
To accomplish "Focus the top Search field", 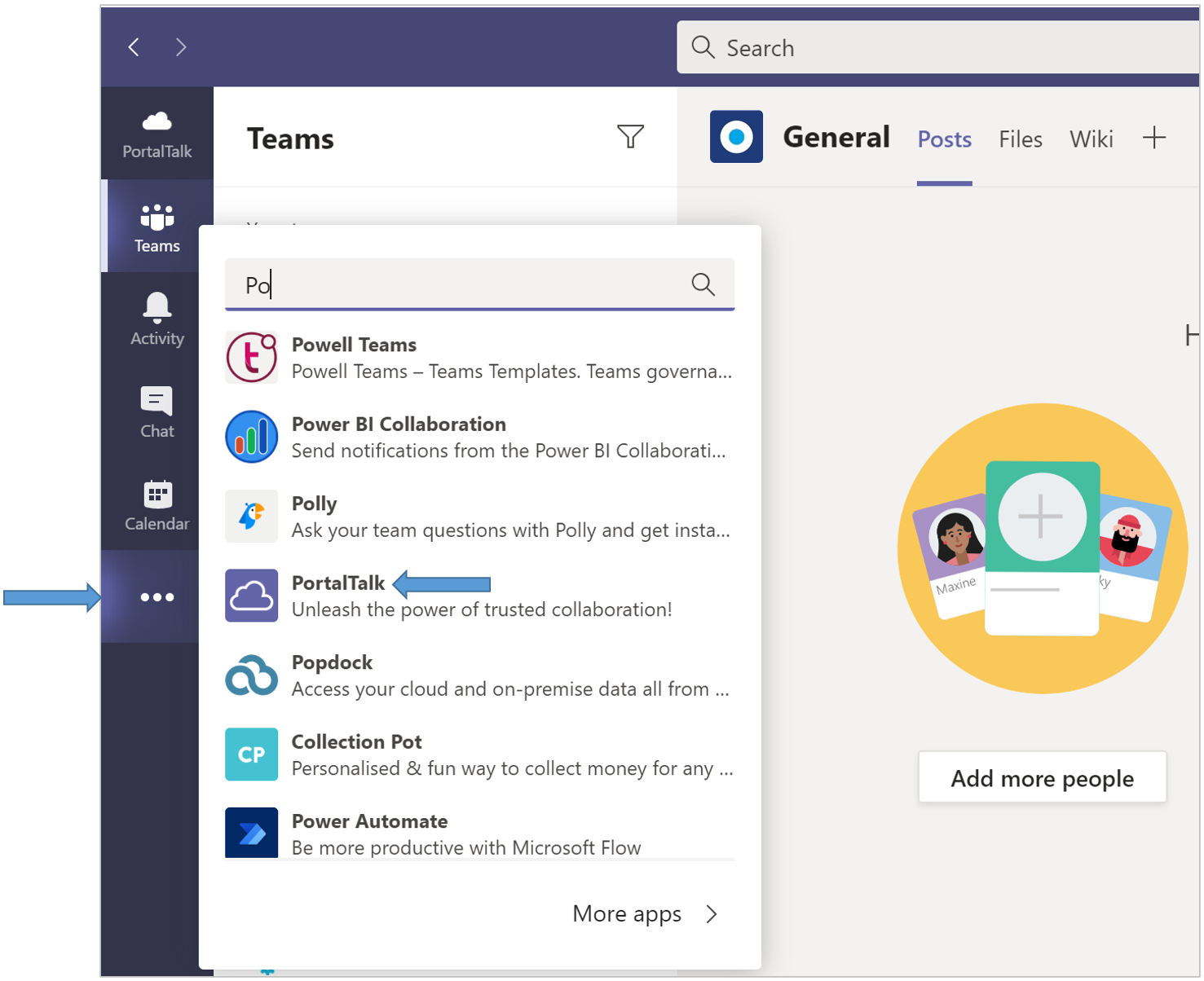I will (x=937, y=47).
